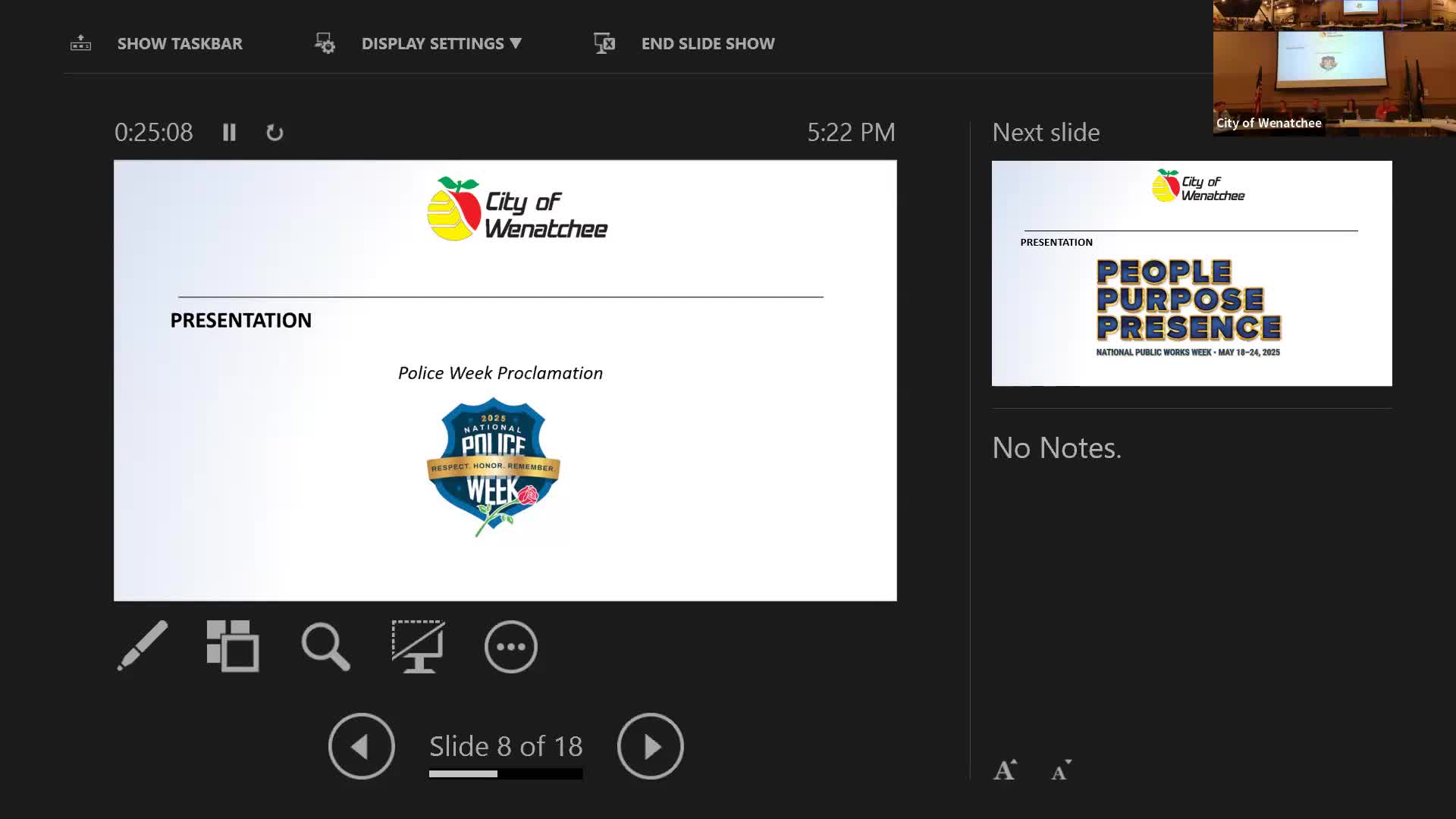This screenshot has height=819, width=1456.
Task: Click the Police Week Proclamation text
Action: tap(500, 373)
